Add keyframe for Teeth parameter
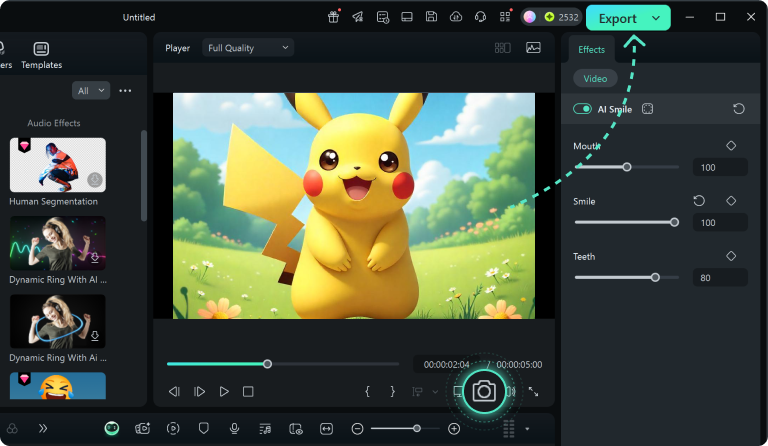The image size is (768, 446). 731,256
